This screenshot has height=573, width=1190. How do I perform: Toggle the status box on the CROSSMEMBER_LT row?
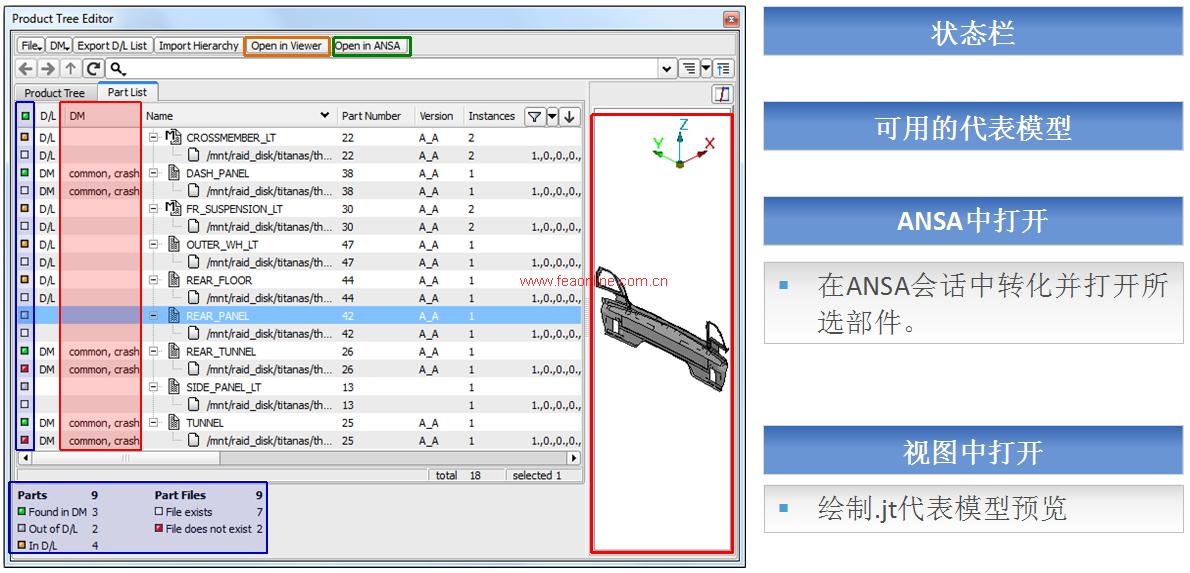tap(25, 138)
